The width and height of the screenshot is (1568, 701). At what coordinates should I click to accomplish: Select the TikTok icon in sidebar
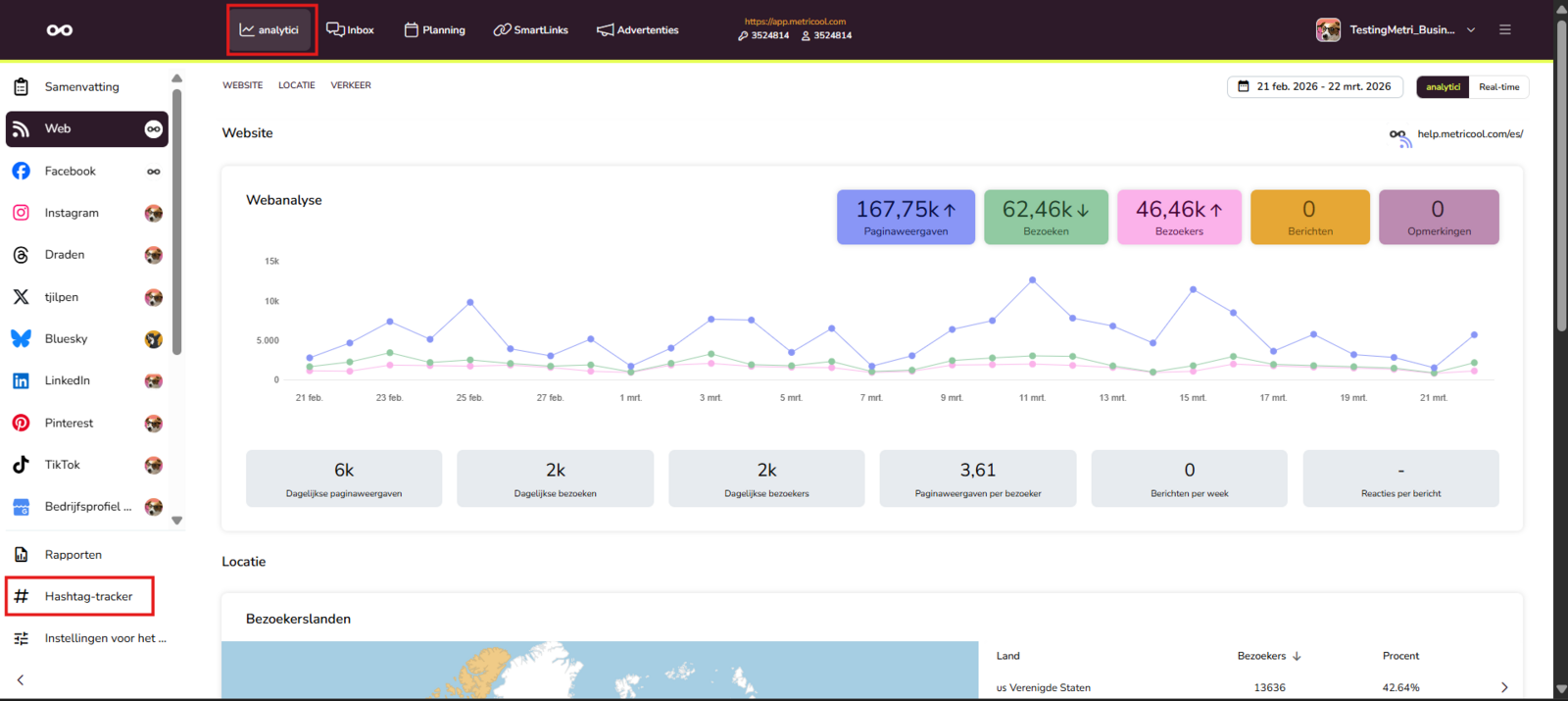(x=21, y=465)
